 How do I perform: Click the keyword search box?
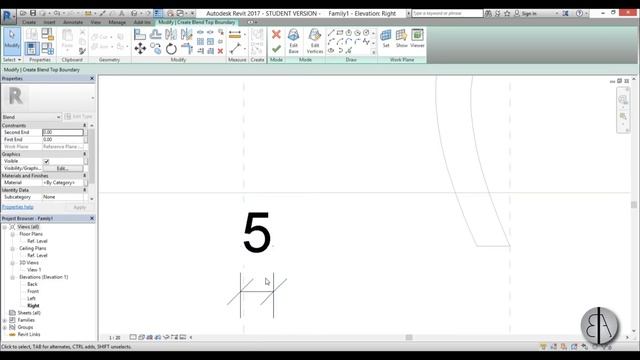(447, 13)
